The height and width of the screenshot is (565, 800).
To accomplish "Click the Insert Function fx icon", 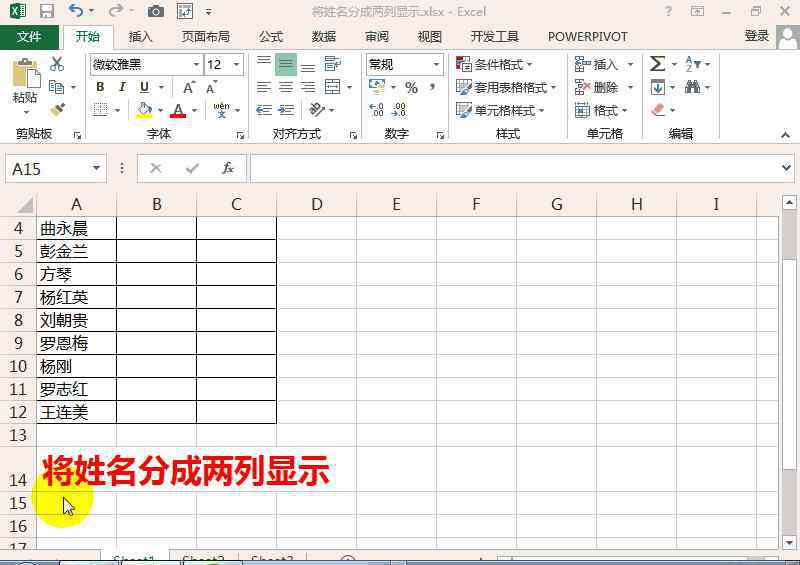I will pos(228,168).
